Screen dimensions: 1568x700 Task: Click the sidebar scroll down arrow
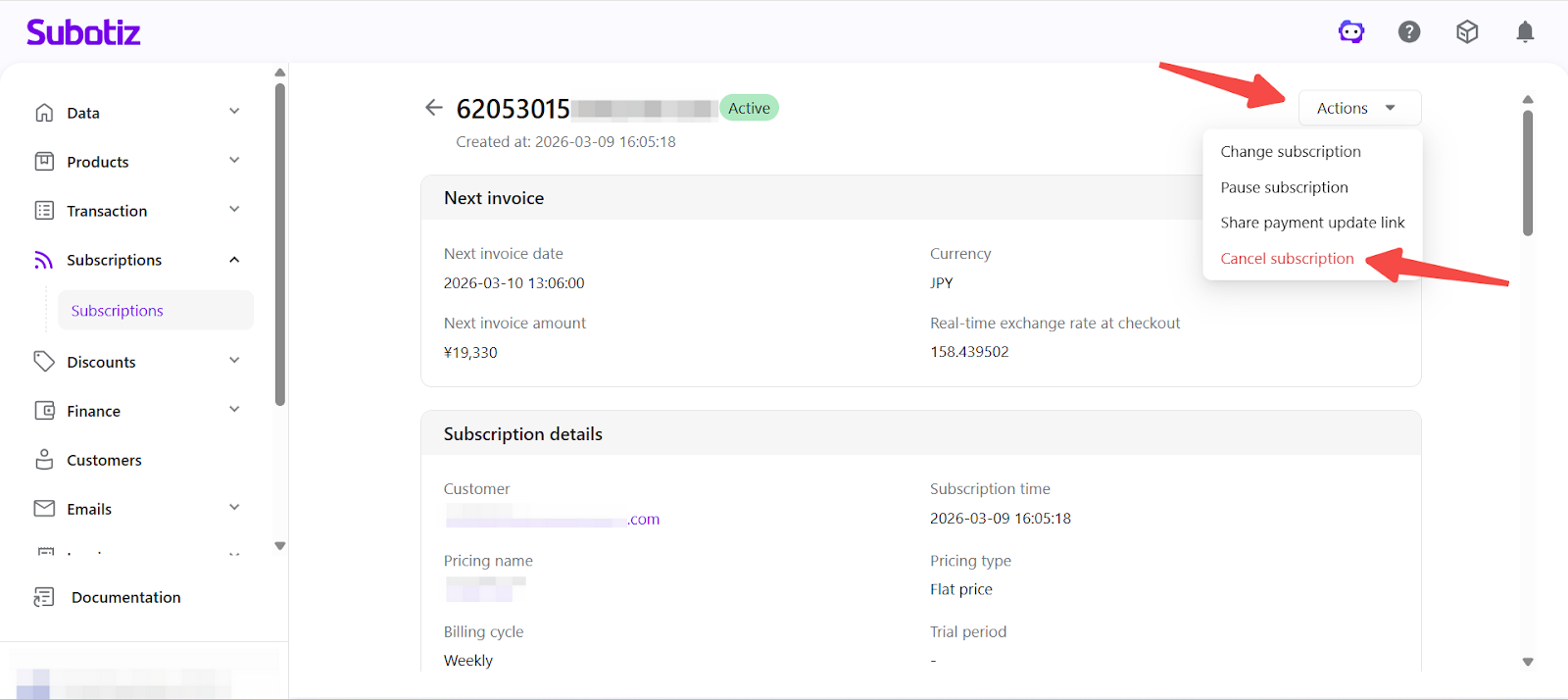[280, 546]
